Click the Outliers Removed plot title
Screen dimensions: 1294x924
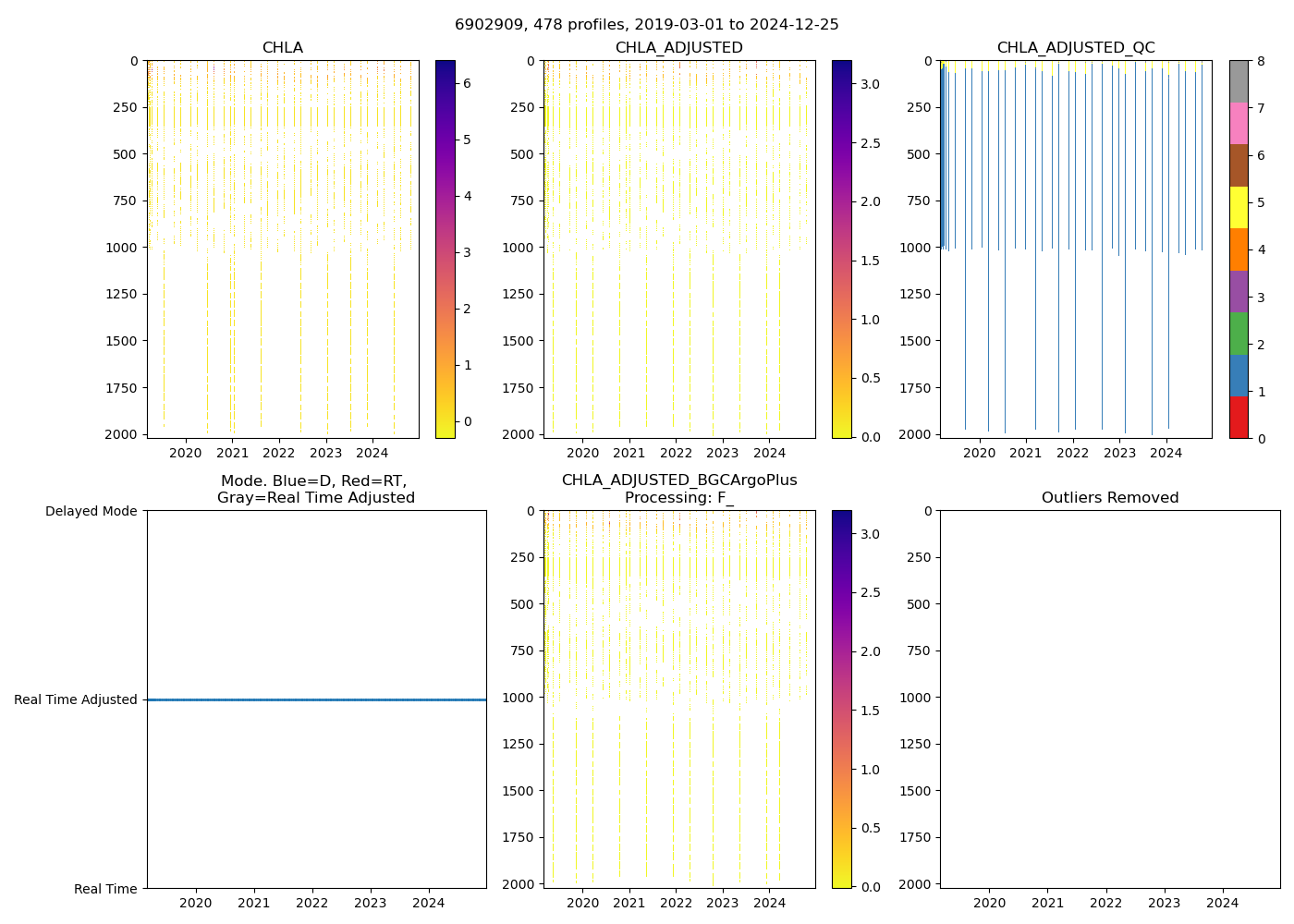point(1109,498)
